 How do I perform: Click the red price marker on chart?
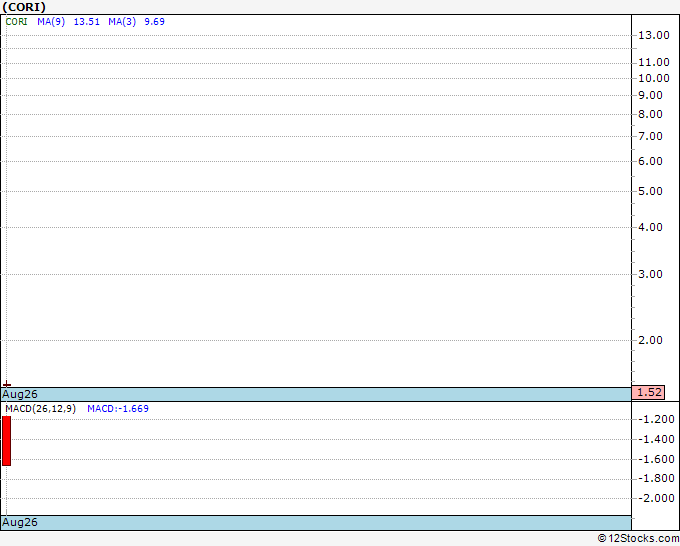click(7, 384)
